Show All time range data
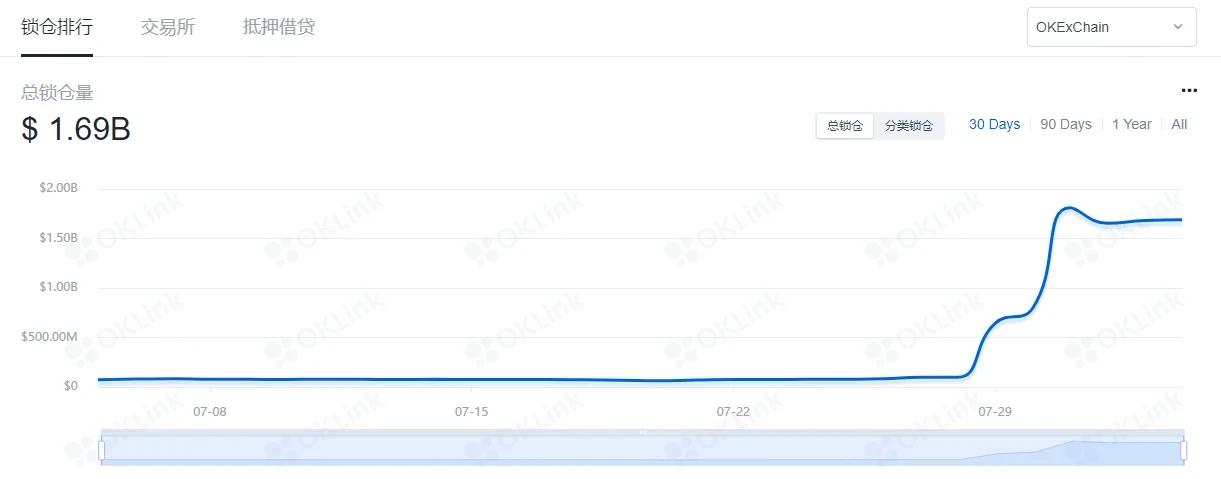 pyautogui.click(x=1179, y=124)
